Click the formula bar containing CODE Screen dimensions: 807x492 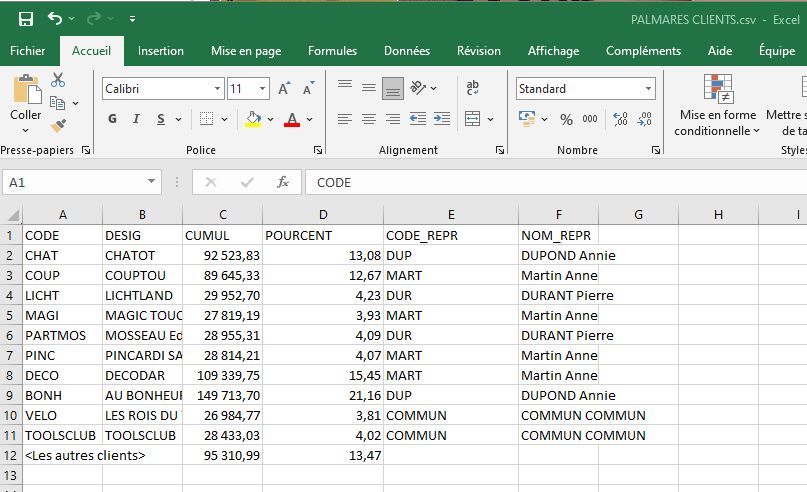[556, 182]
